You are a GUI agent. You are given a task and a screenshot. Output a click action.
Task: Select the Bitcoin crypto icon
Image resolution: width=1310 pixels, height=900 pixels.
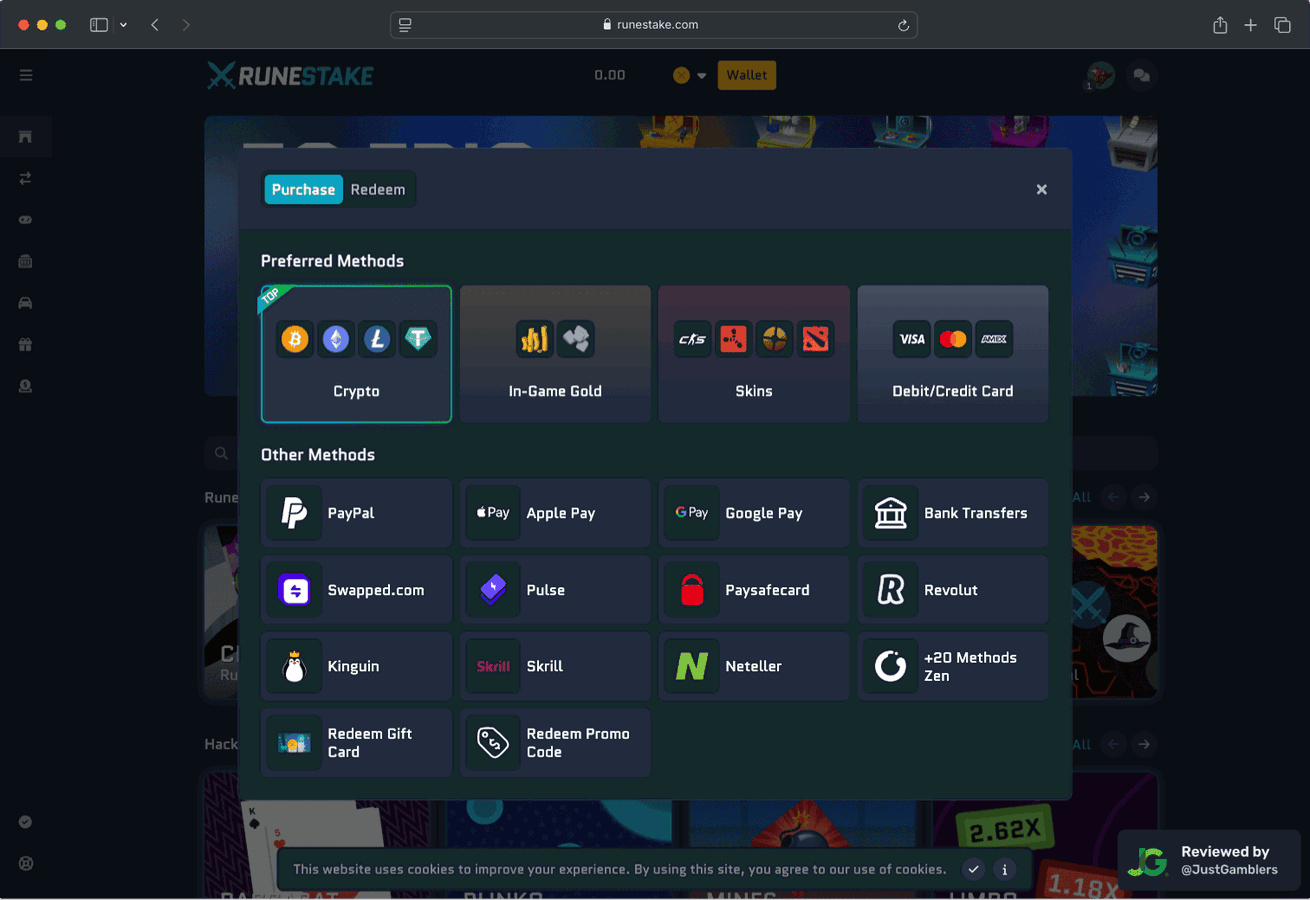(294, 339)
